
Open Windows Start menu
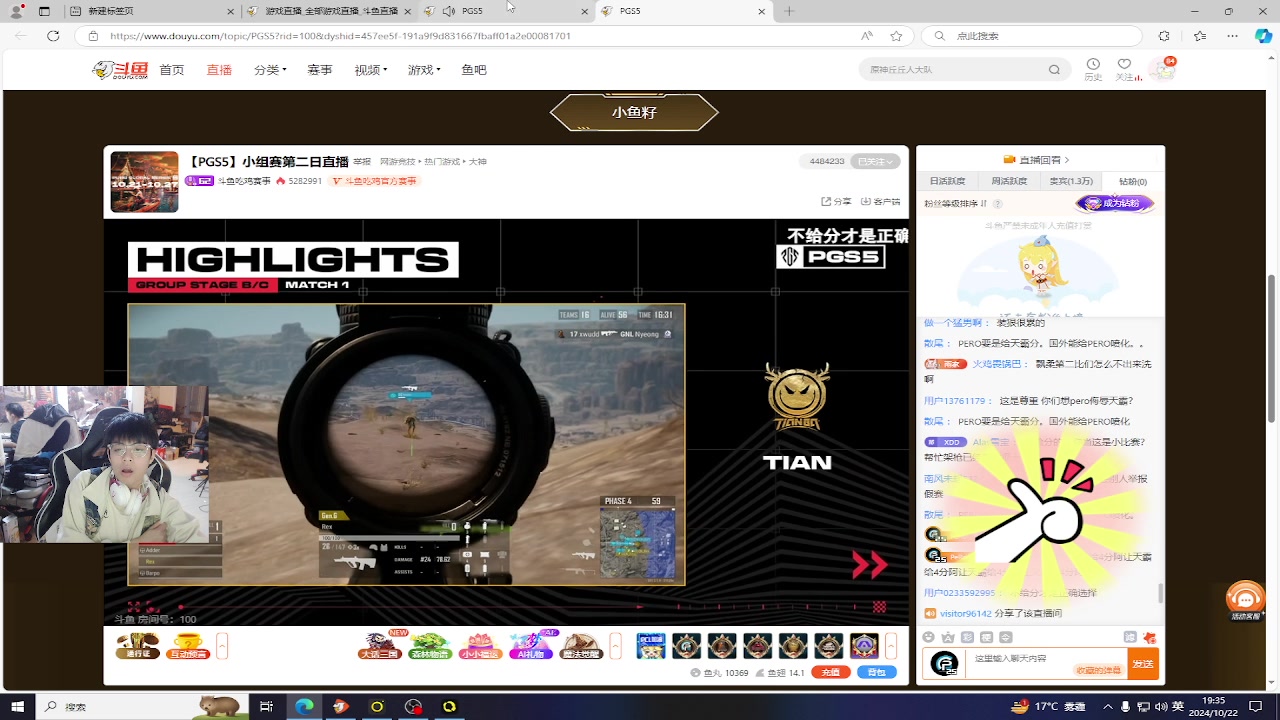[x=17, y=706]
